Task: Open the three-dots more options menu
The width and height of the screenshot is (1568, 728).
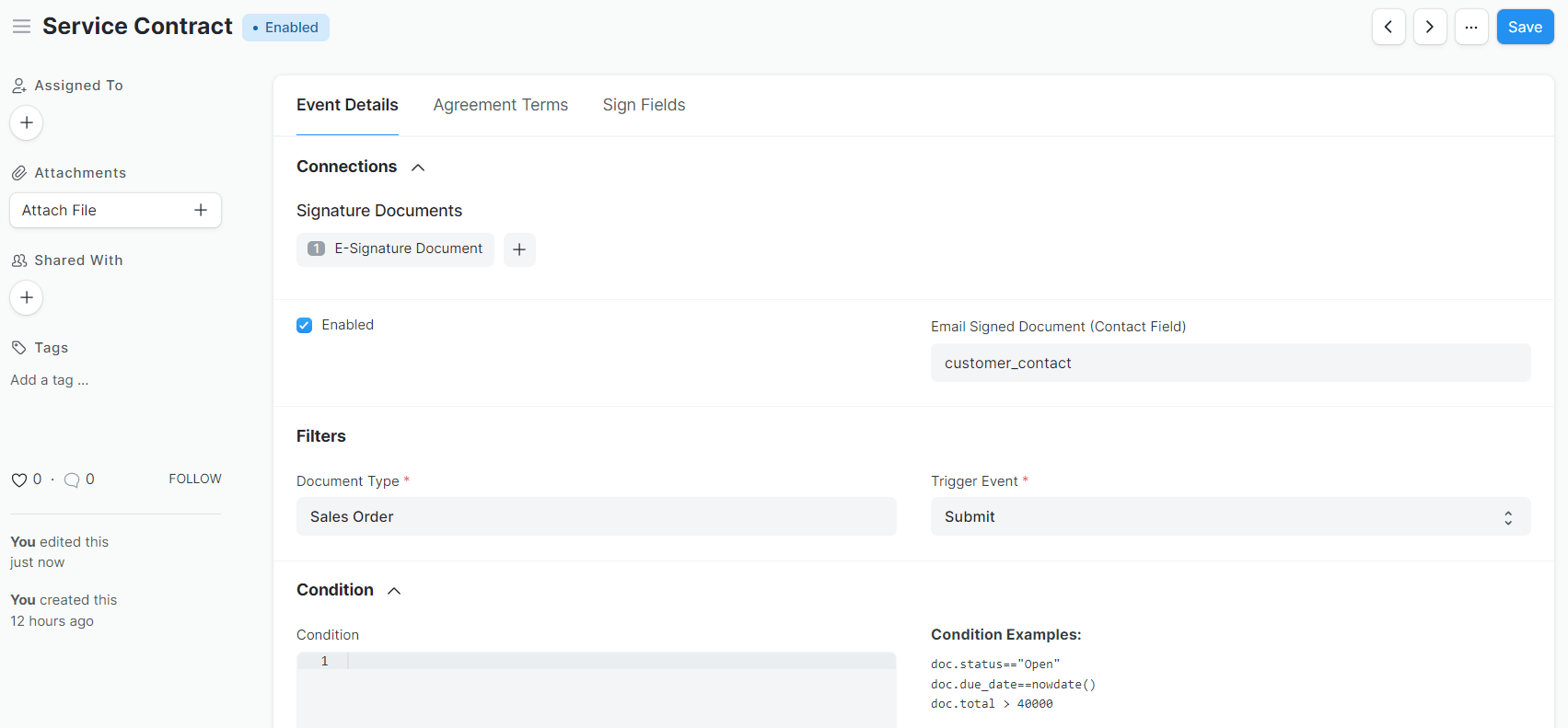Action: tap(1470, 27)
